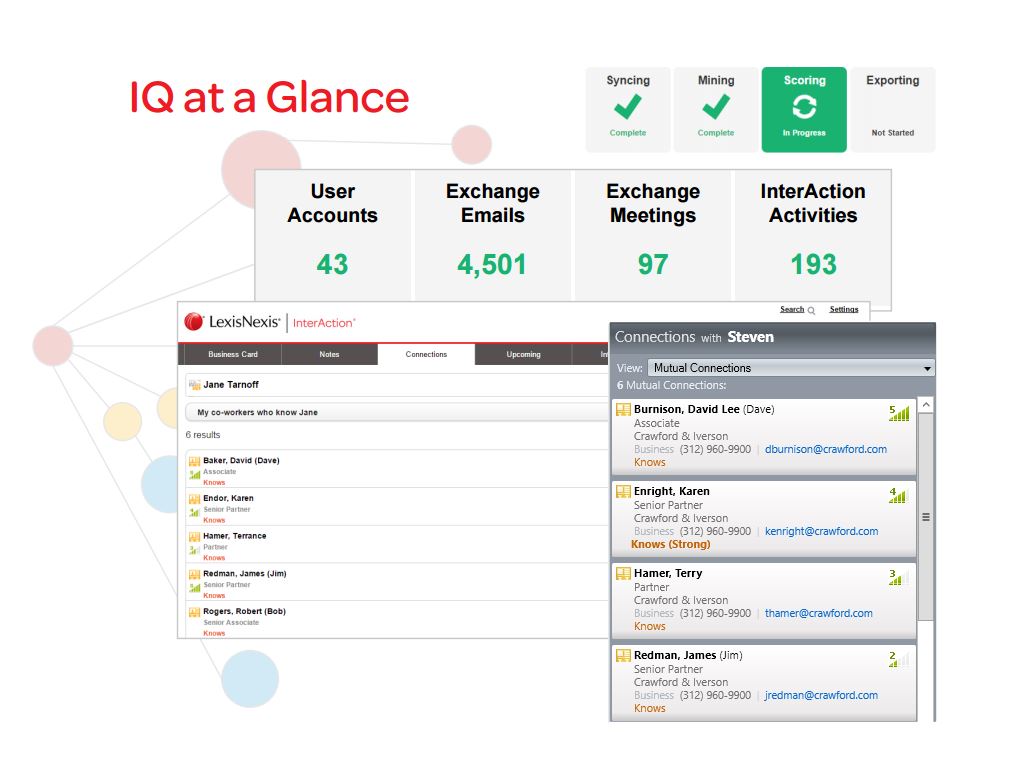Screen dimensions: 1013x770
Task: Click the LexisNexis red globe logo
Action: [193, 321]
